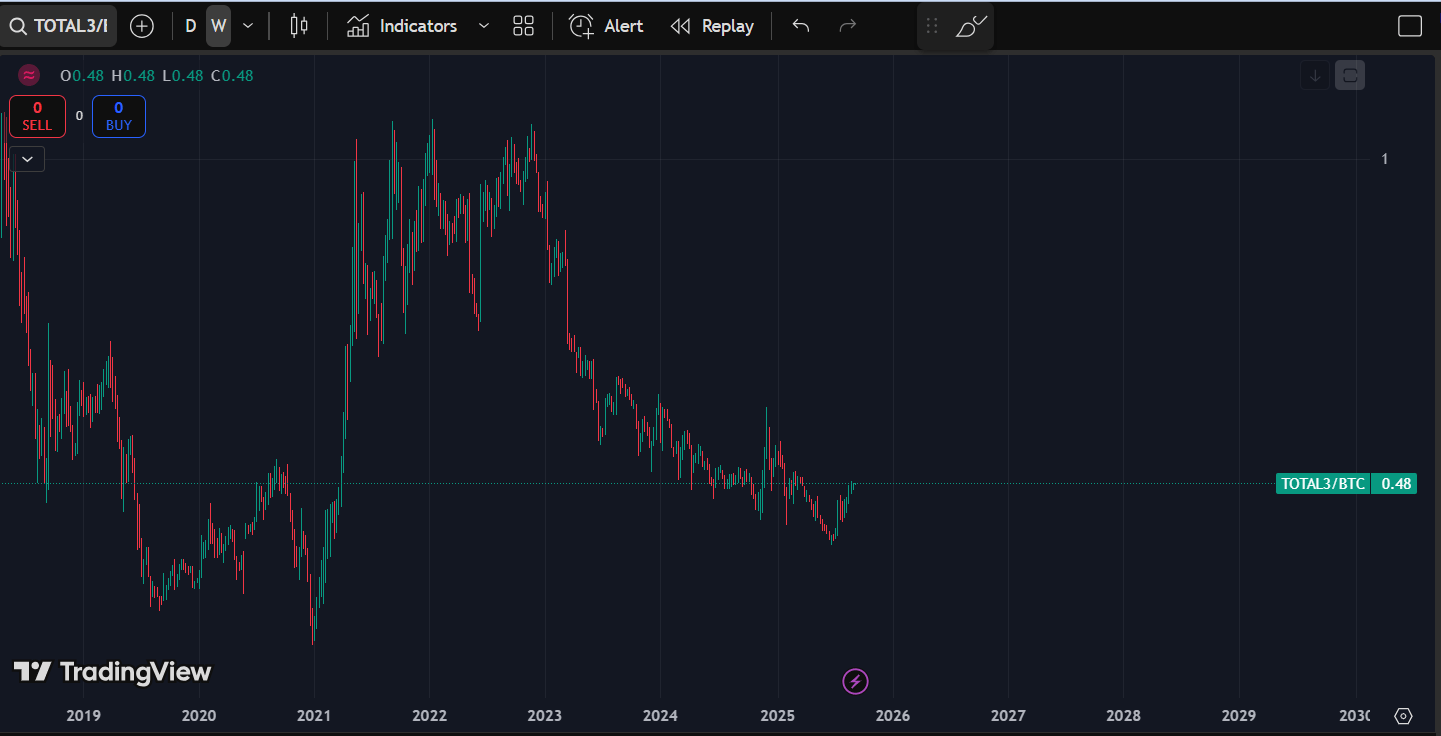Click the 0.48 current price tag
Image resolution: width=1441 pixels, height=736 pixels.
1395,484
